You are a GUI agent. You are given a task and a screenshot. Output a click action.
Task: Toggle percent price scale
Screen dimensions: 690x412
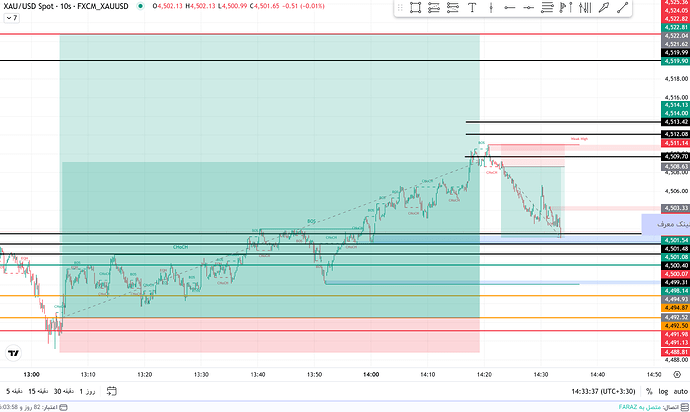point(649,391)
